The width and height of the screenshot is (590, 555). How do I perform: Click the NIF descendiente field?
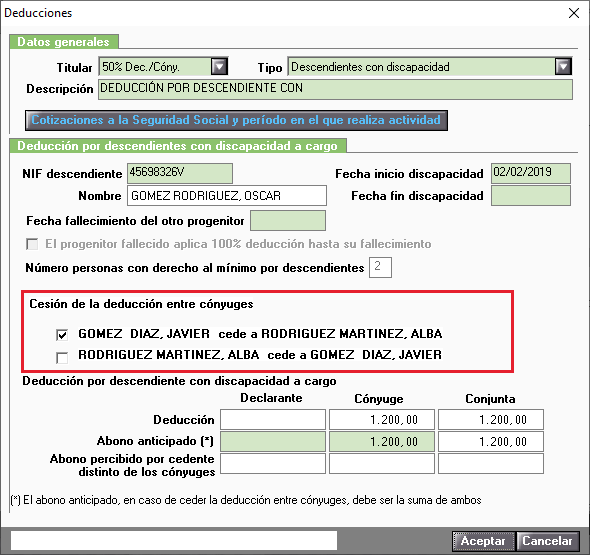point(179,173)
